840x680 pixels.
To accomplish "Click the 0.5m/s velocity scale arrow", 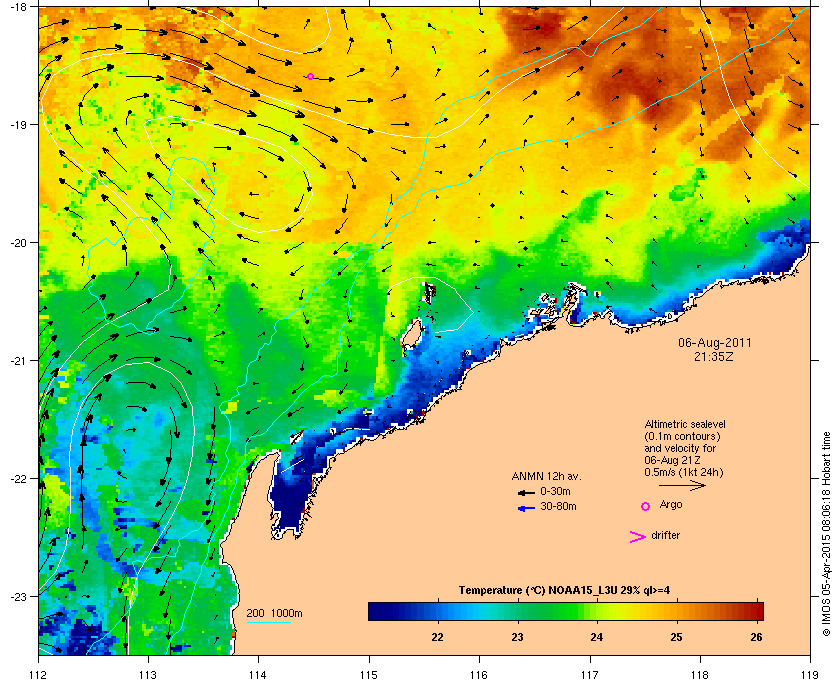I will pos(682,485).
